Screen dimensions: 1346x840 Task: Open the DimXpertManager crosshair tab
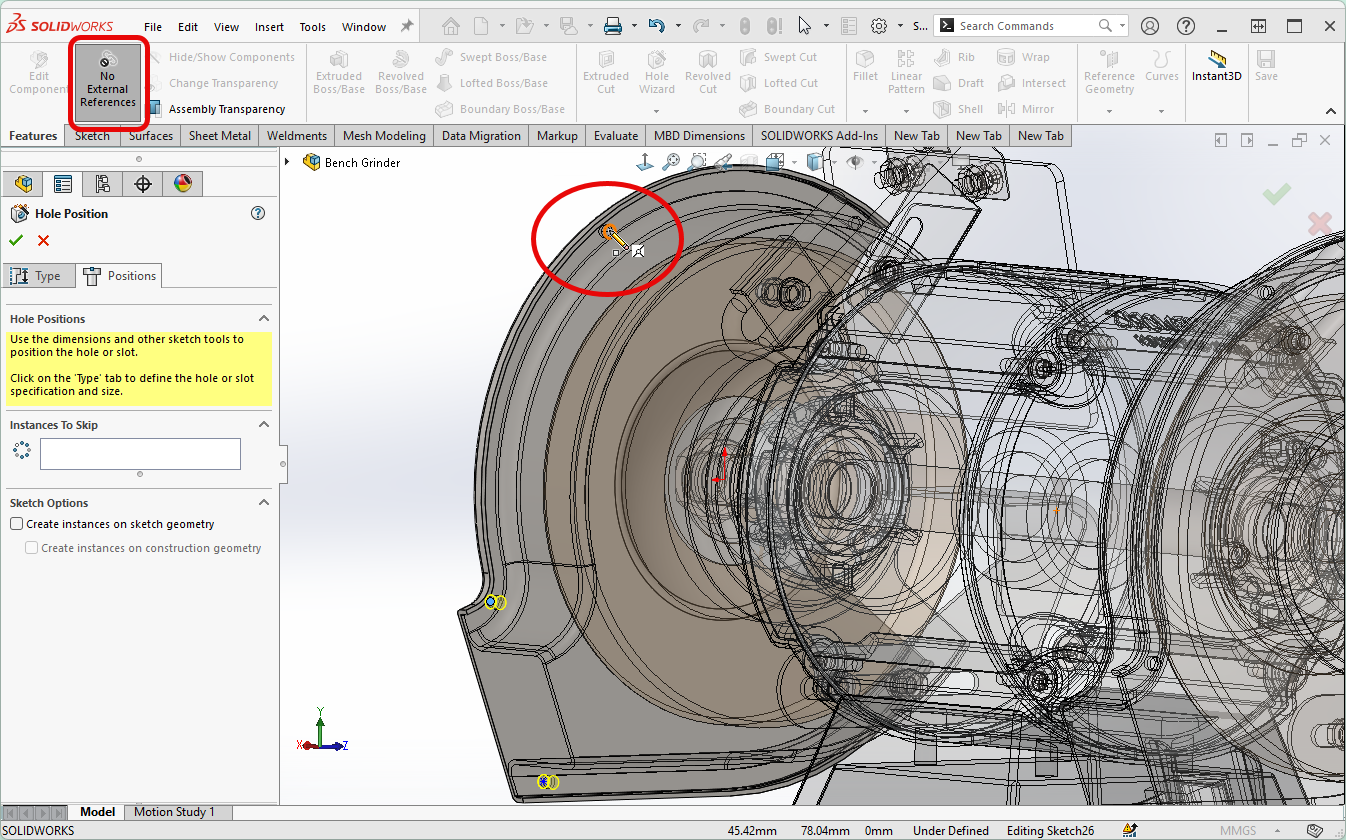tap(142, 184)
